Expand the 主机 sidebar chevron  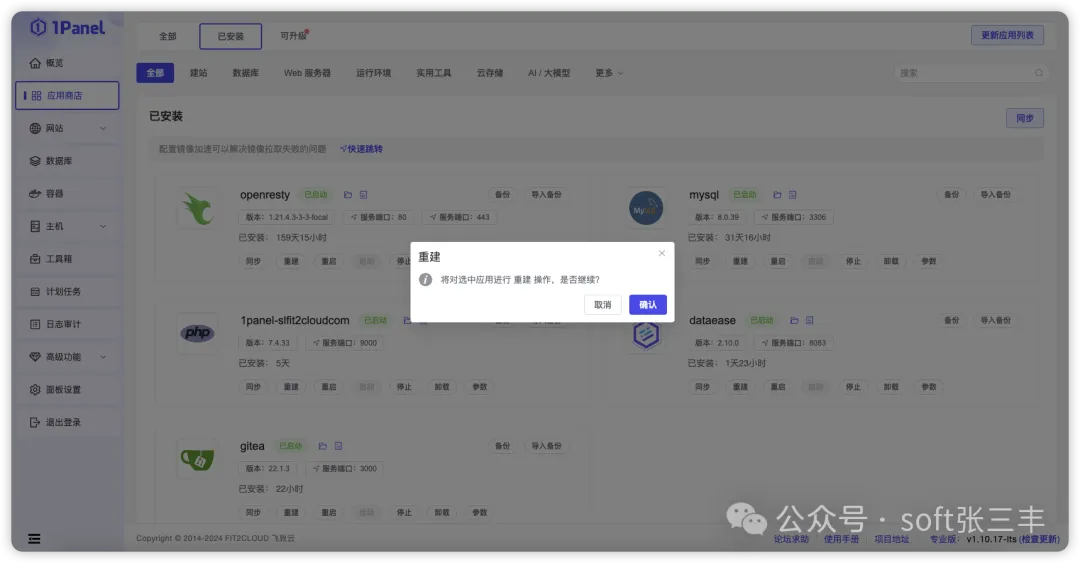103,226
